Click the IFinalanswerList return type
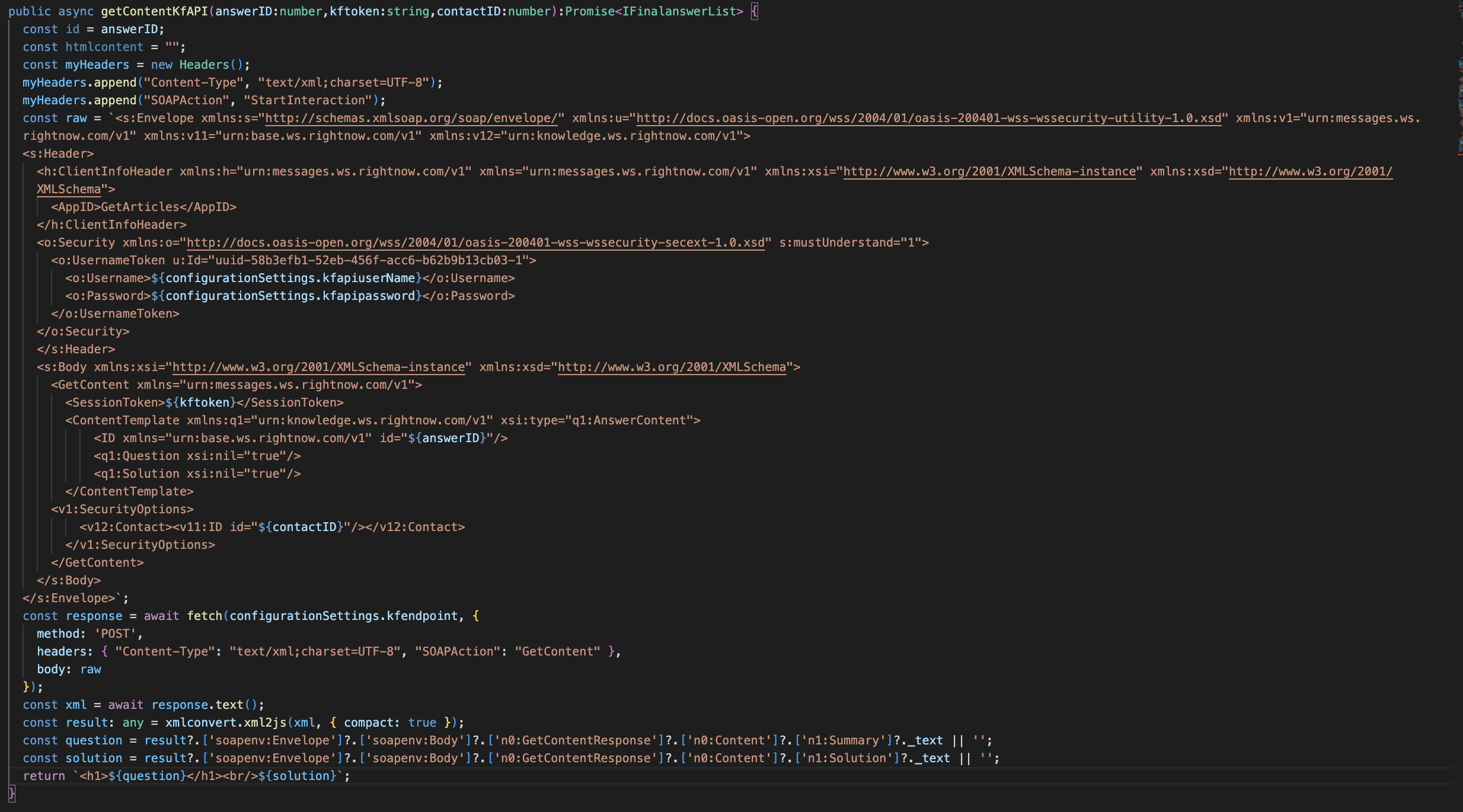 click(678, 11)
